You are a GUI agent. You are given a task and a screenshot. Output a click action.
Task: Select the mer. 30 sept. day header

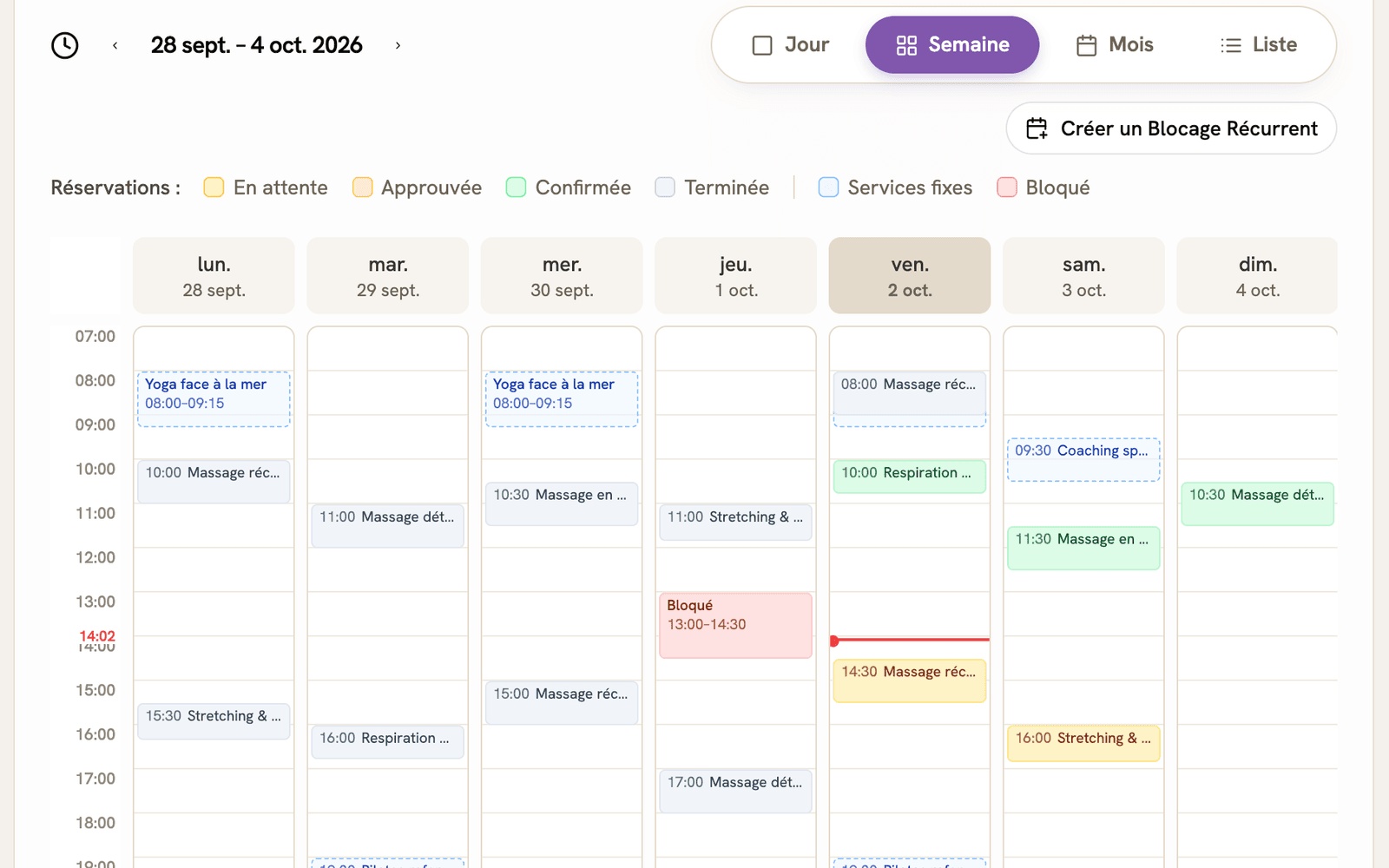(562, 276)
